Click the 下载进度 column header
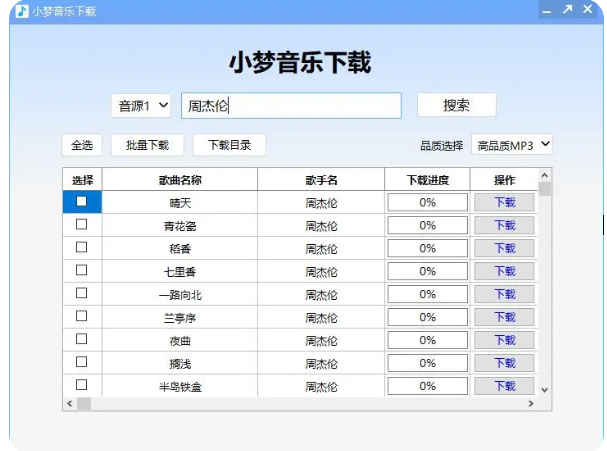Viewport: 607px width, 451px height. [x=427, y=180]
